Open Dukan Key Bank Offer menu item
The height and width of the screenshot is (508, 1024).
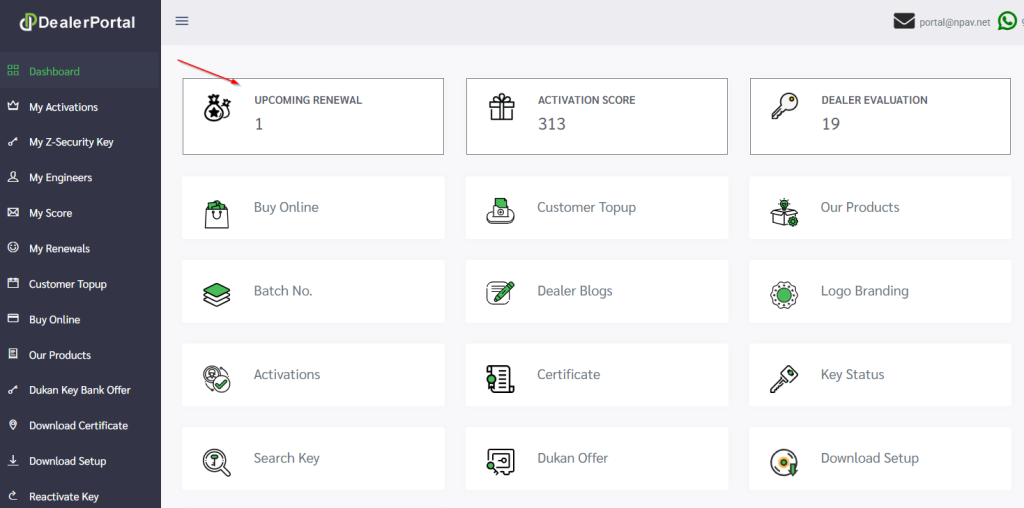pyautogui.click(x=79, y=390)
